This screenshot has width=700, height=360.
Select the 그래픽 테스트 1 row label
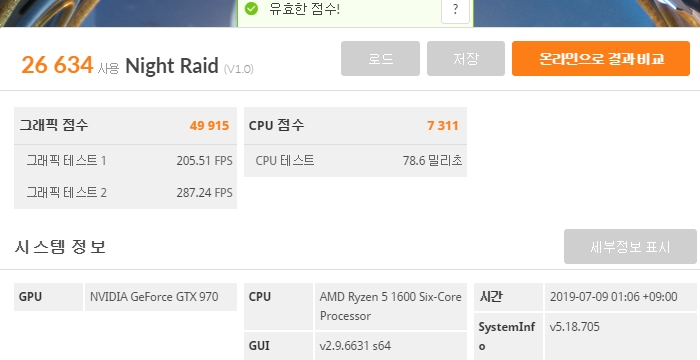point(66,160)
